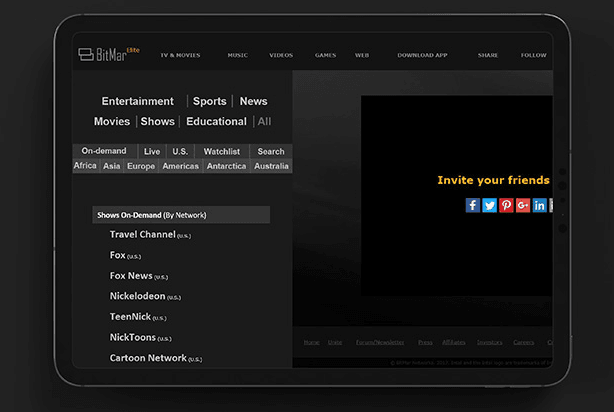Click the BitMar Elite logo
This screenshot has height=412, width=614.
click(108, 54)
